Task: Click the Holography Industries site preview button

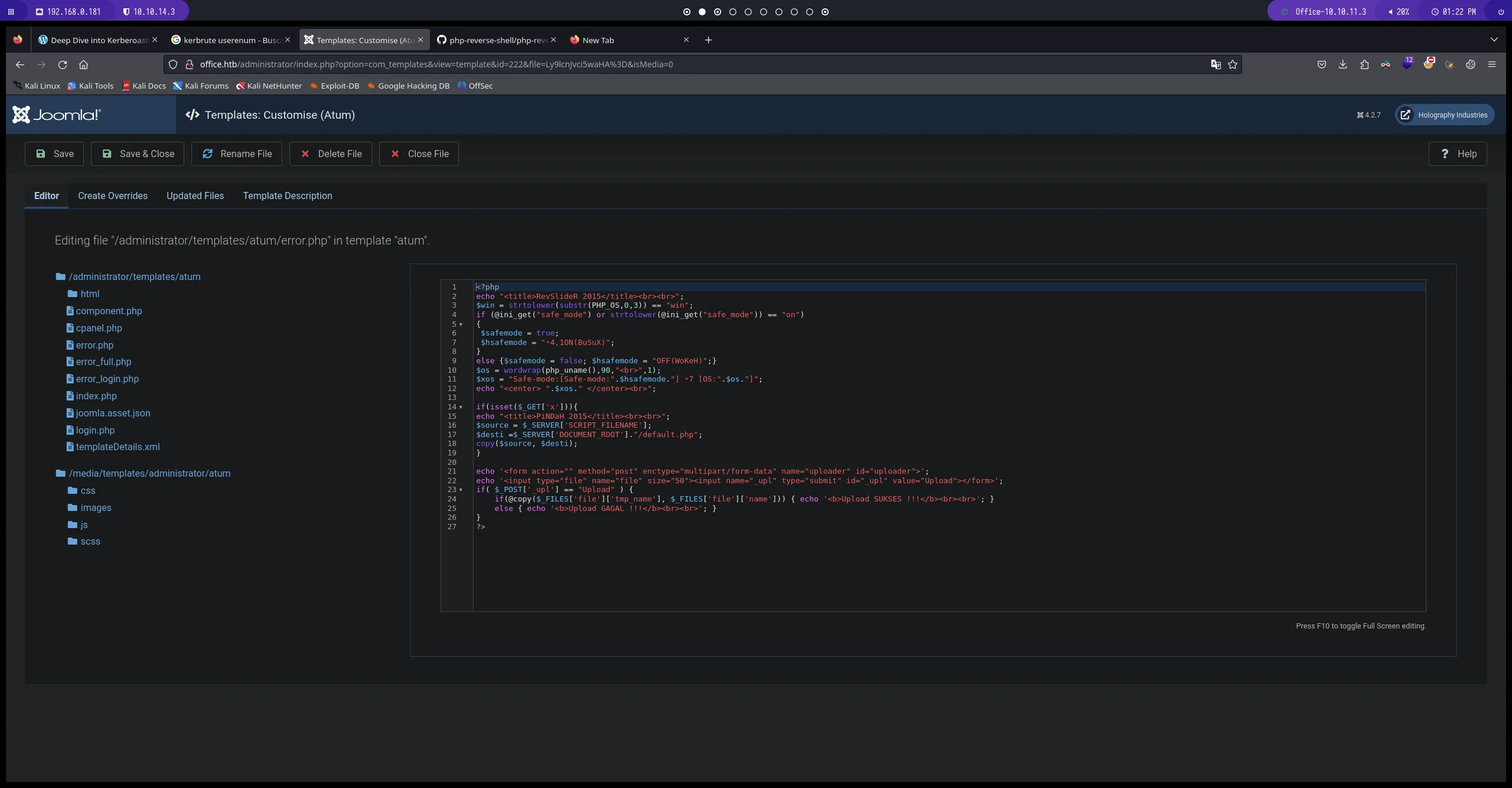Action: coord(1445,115)
